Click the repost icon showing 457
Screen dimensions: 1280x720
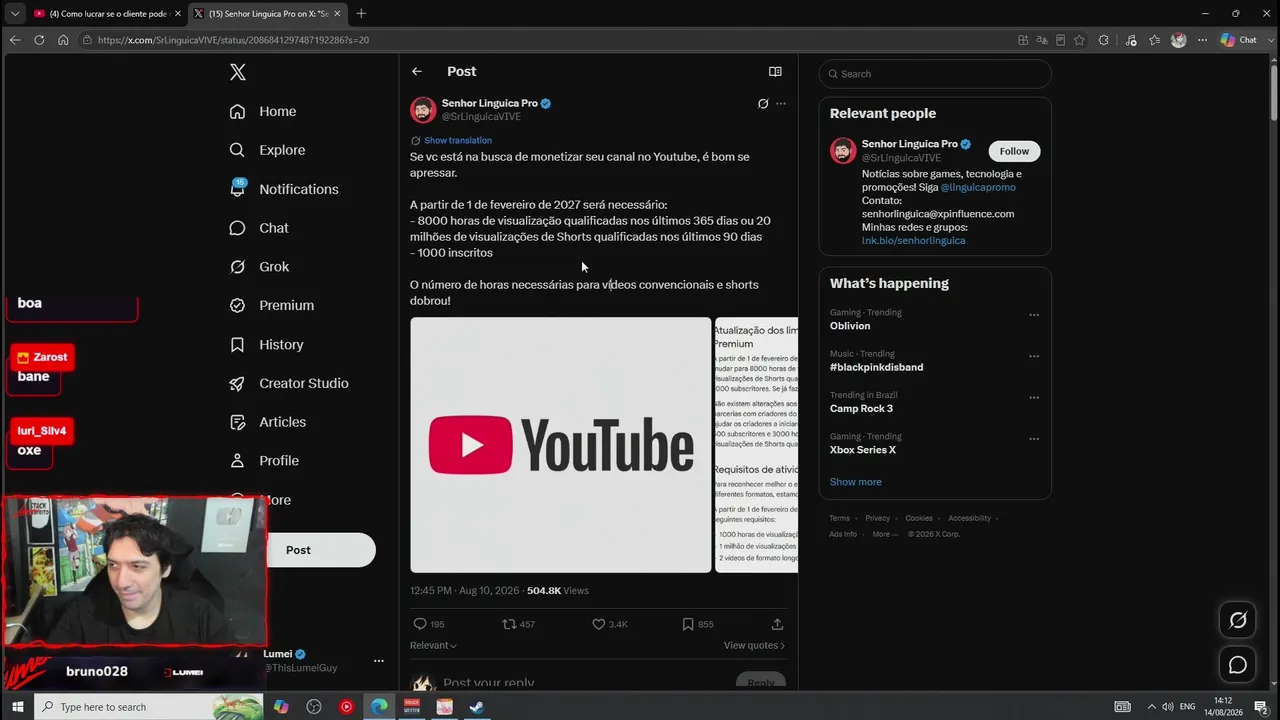click(509, 624)
